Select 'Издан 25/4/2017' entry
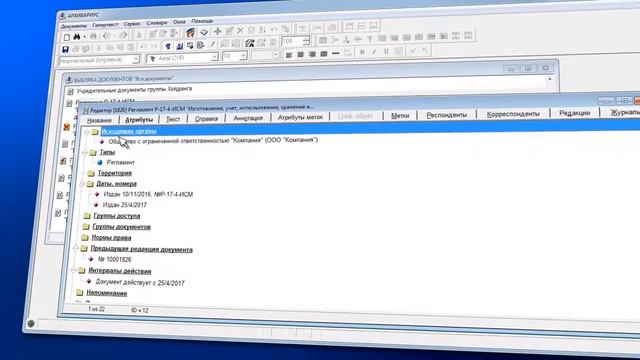 [124, 205]
